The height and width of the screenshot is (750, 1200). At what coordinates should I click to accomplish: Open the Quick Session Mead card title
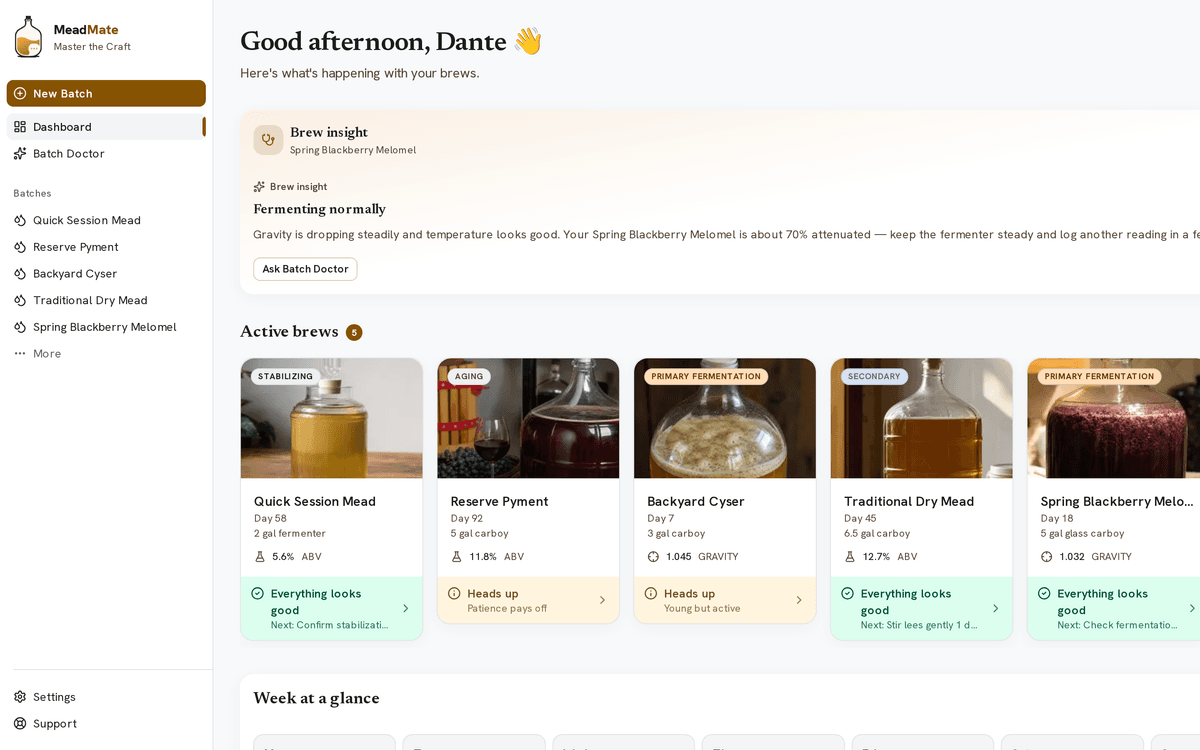click(x=315, y=501)
